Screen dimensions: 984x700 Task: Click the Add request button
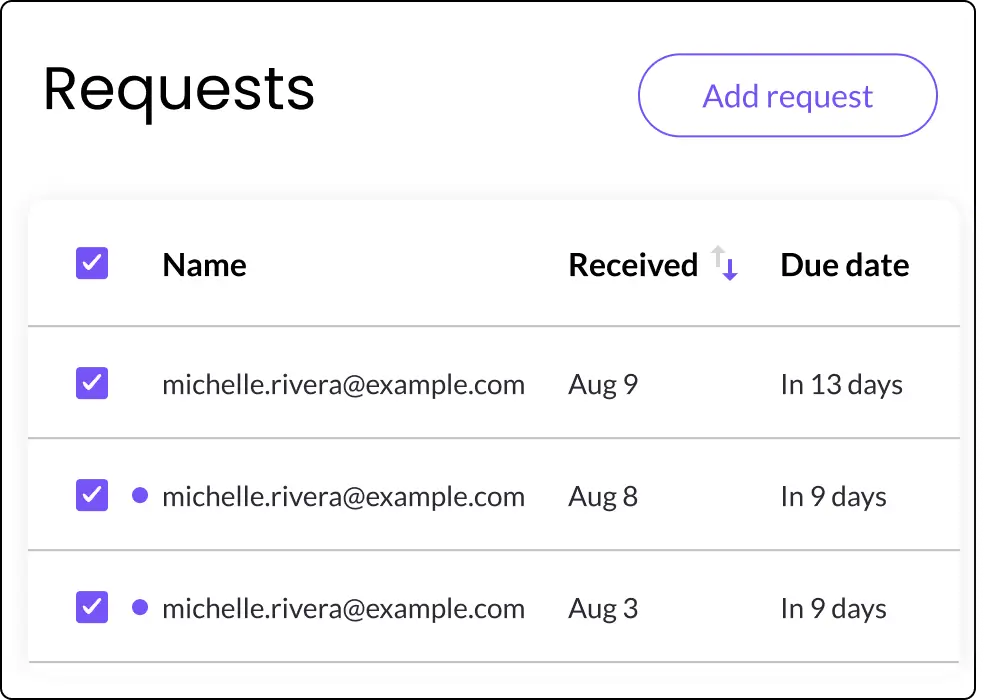coord(788,95)
